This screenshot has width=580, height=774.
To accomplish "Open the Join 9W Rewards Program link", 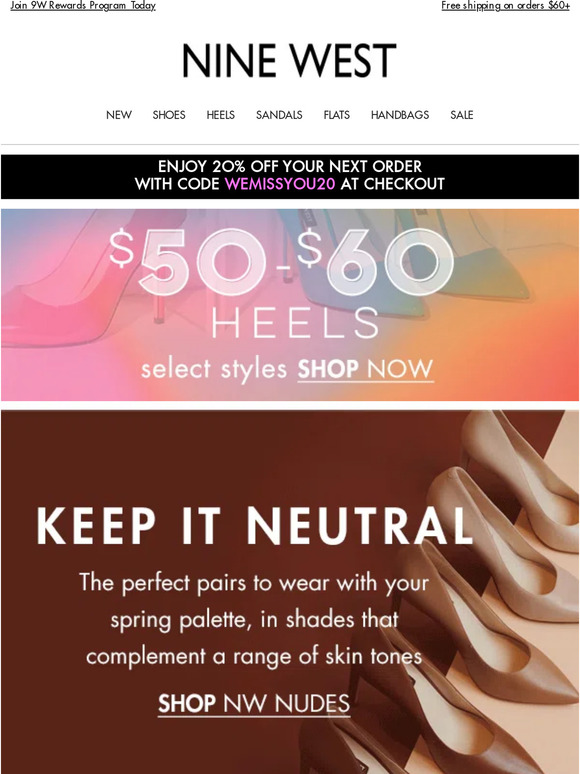I will click(x=83, y=5).
